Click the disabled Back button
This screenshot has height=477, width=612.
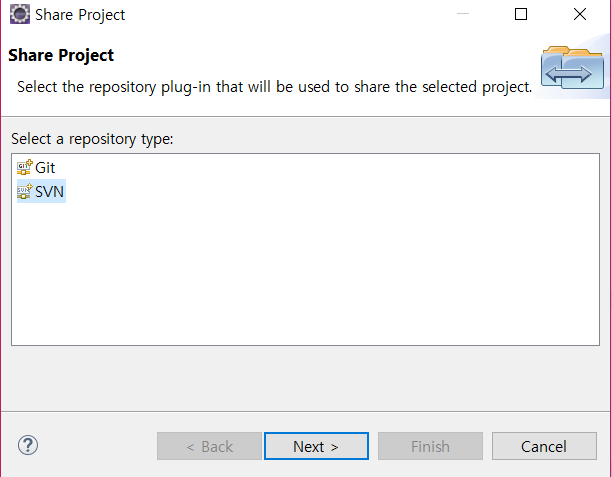[209, 446]
